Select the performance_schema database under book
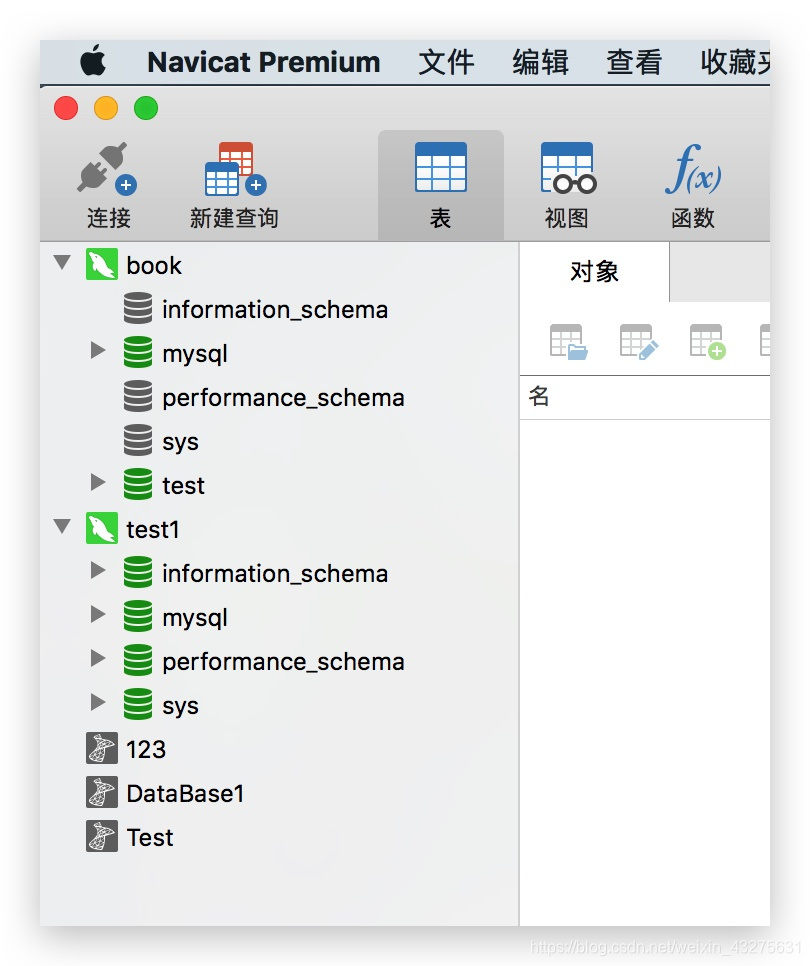Image resolution: width=810 pixels, height=966 pixels. (x=282, y=396)
